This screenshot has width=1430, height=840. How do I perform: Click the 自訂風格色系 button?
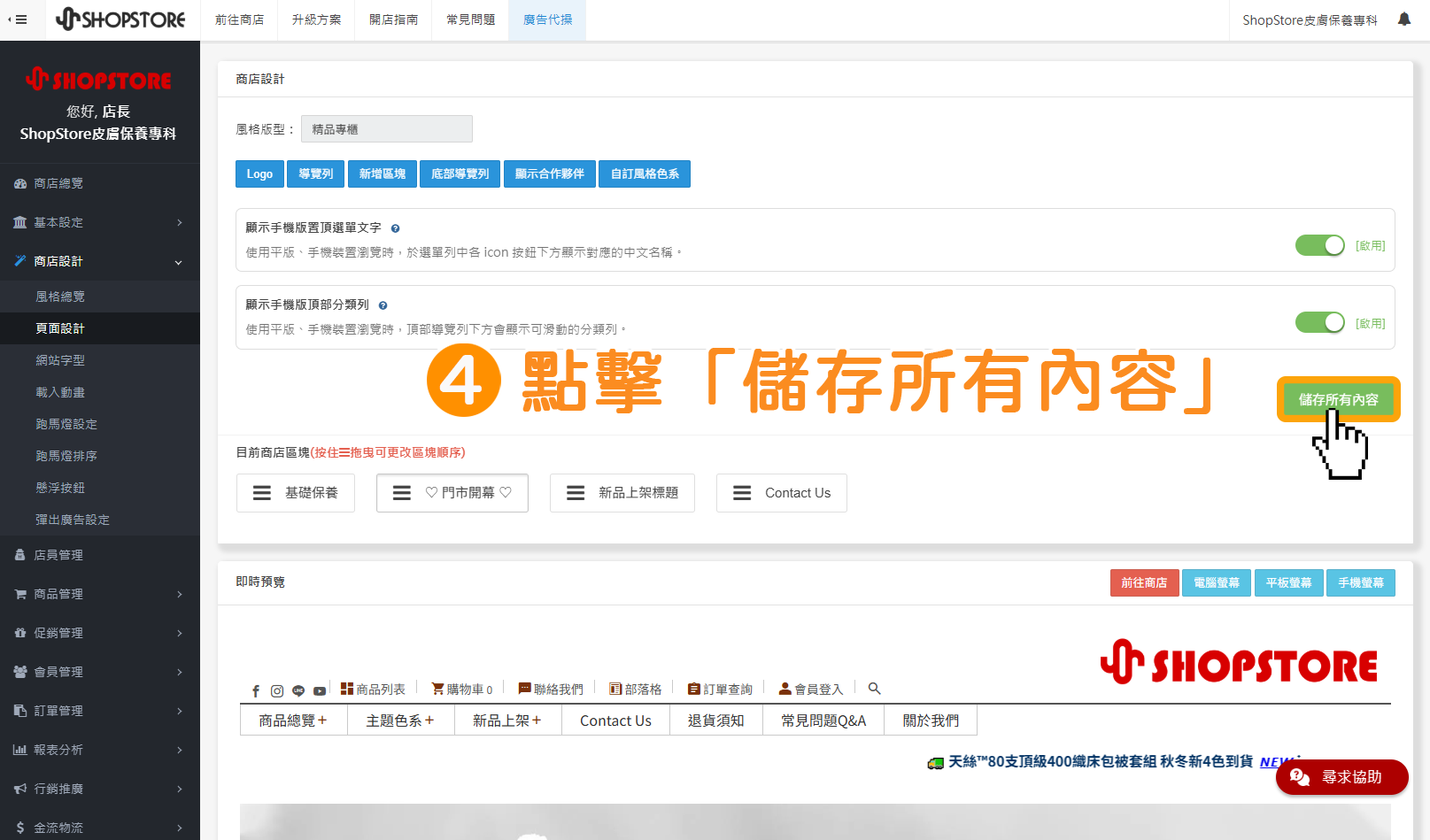(x=645, y=173)
